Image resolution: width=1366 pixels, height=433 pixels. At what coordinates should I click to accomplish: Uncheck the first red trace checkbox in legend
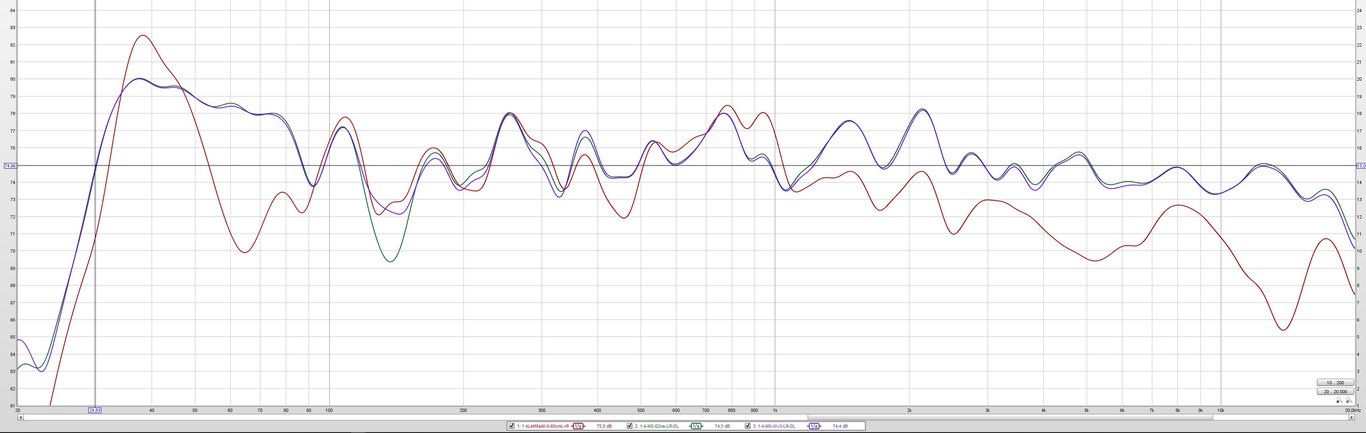[512, 426]
